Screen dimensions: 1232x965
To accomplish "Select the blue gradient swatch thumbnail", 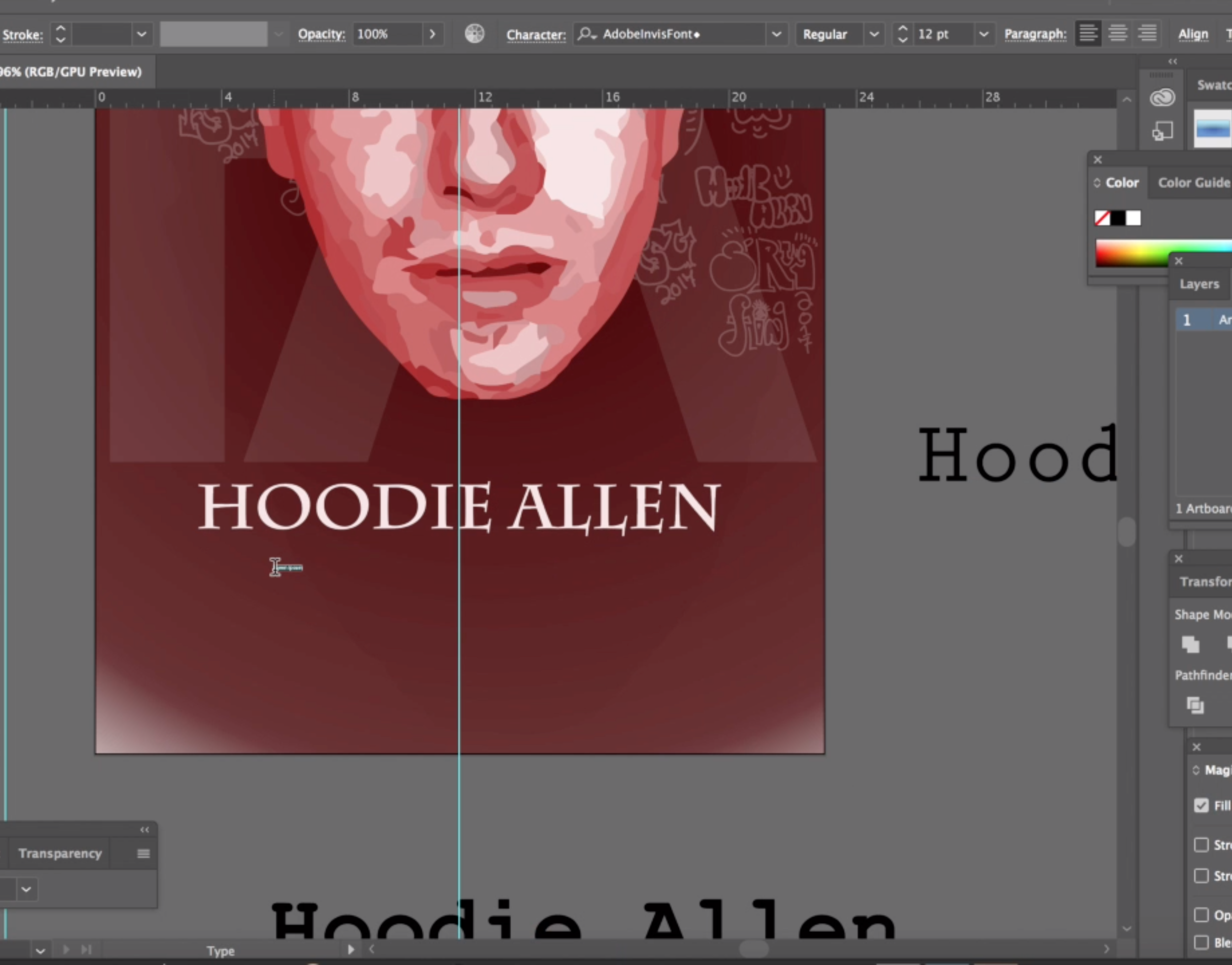I will click(1213, 129).
